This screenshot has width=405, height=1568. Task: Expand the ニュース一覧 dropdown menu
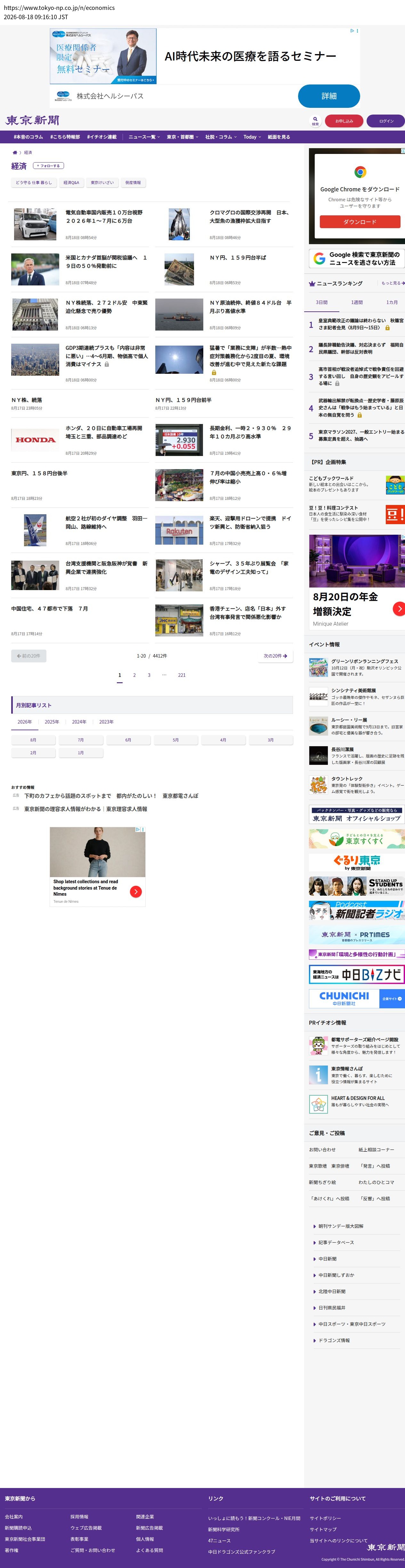click(144, 137)
